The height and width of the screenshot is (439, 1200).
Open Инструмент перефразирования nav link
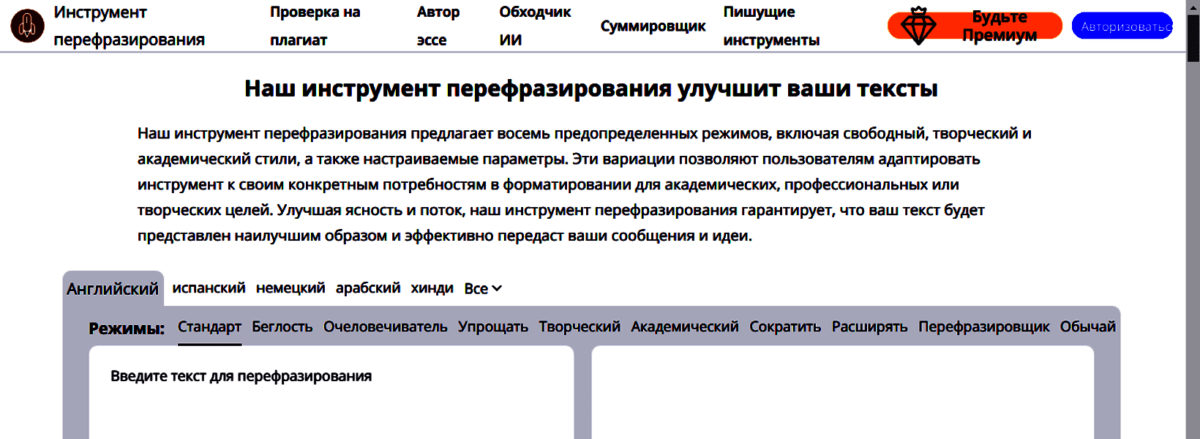click(130, 26)
